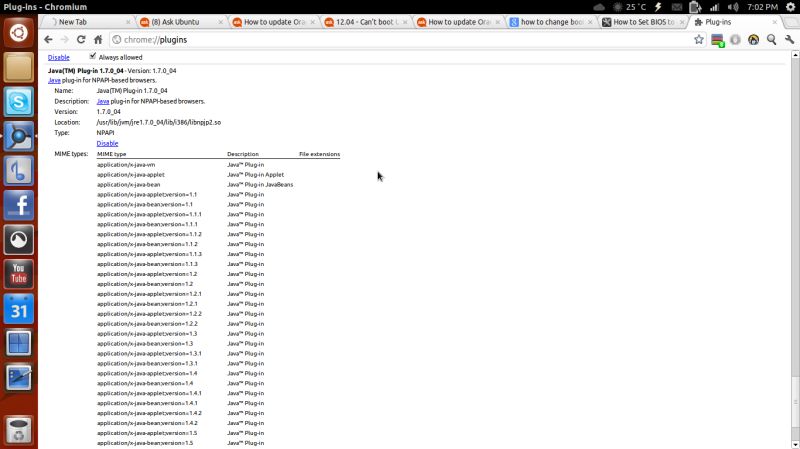The width and height of the screenshot is (800, 449).
Task: Switch to How to Set BIOS tab
Action: 643,22
